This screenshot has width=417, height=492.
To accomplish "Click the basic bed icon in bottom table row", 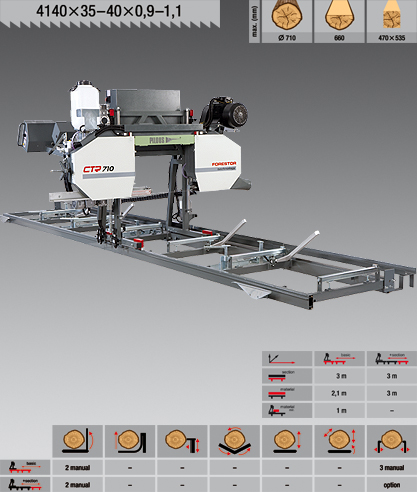I will (25, 467).
